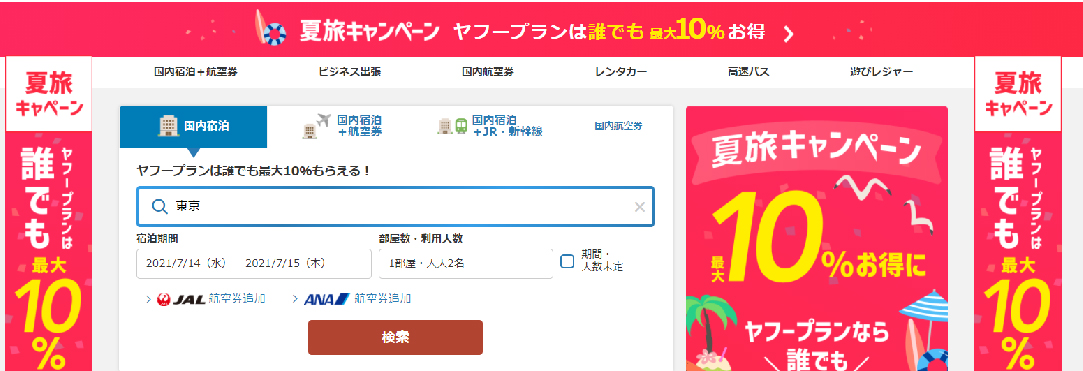
Task: Open the 部屋数・利用人数 selector
Action: coord(466,263)
